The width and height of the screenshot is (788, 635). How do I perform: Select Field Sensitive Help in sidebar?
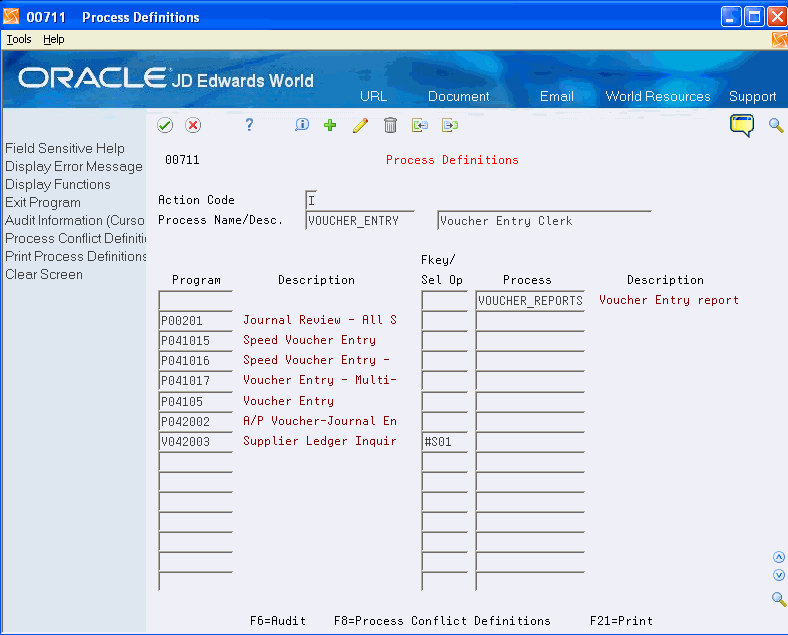pos(65,148)
